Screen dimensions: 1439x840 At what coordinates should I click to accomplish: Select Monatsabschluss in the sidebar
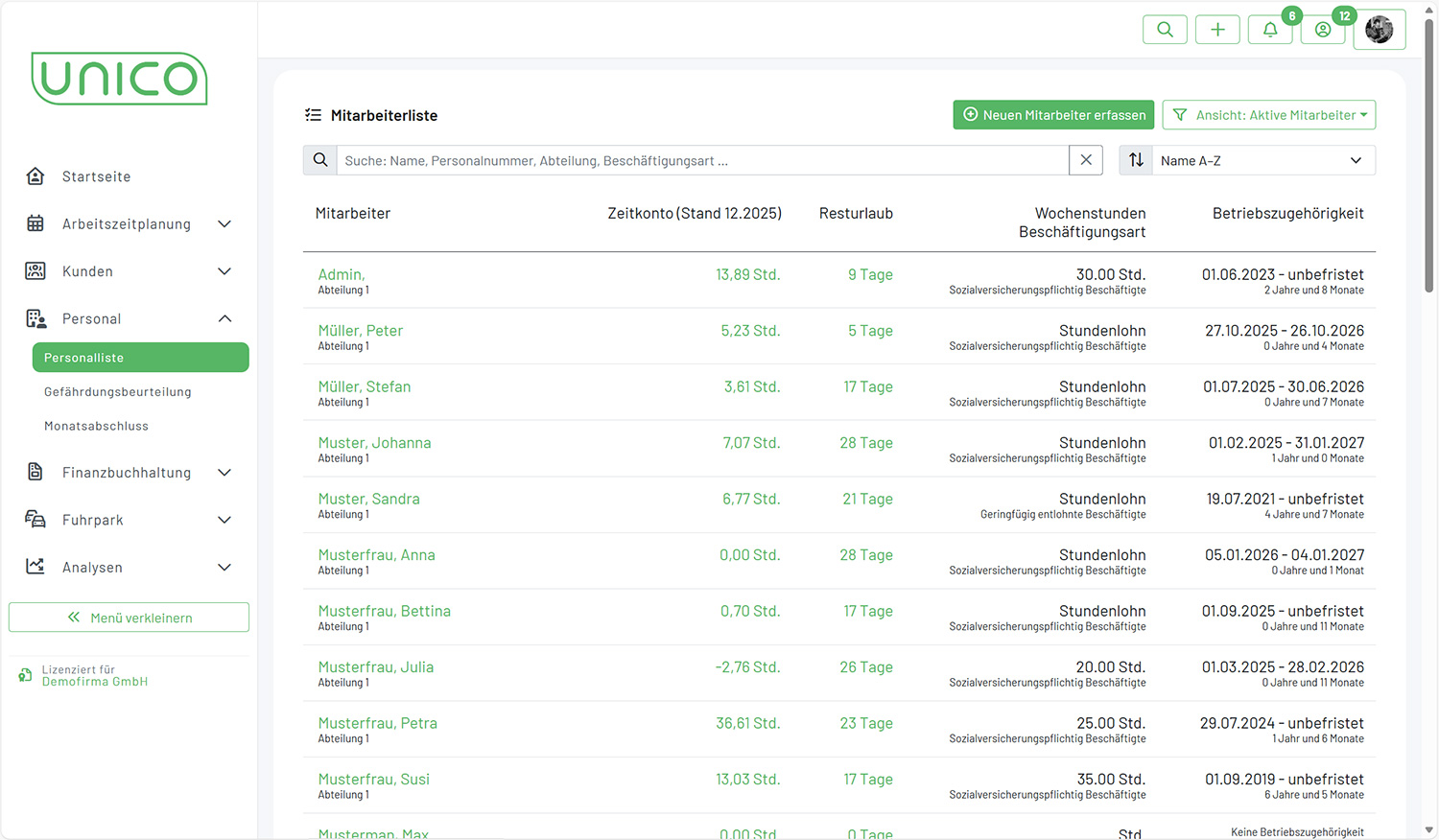coord(96,426)
